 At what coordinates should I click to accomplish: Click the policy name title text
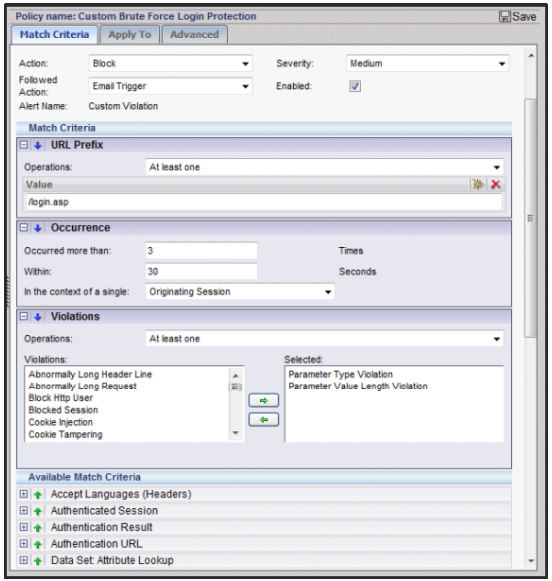tap(136, 16)
